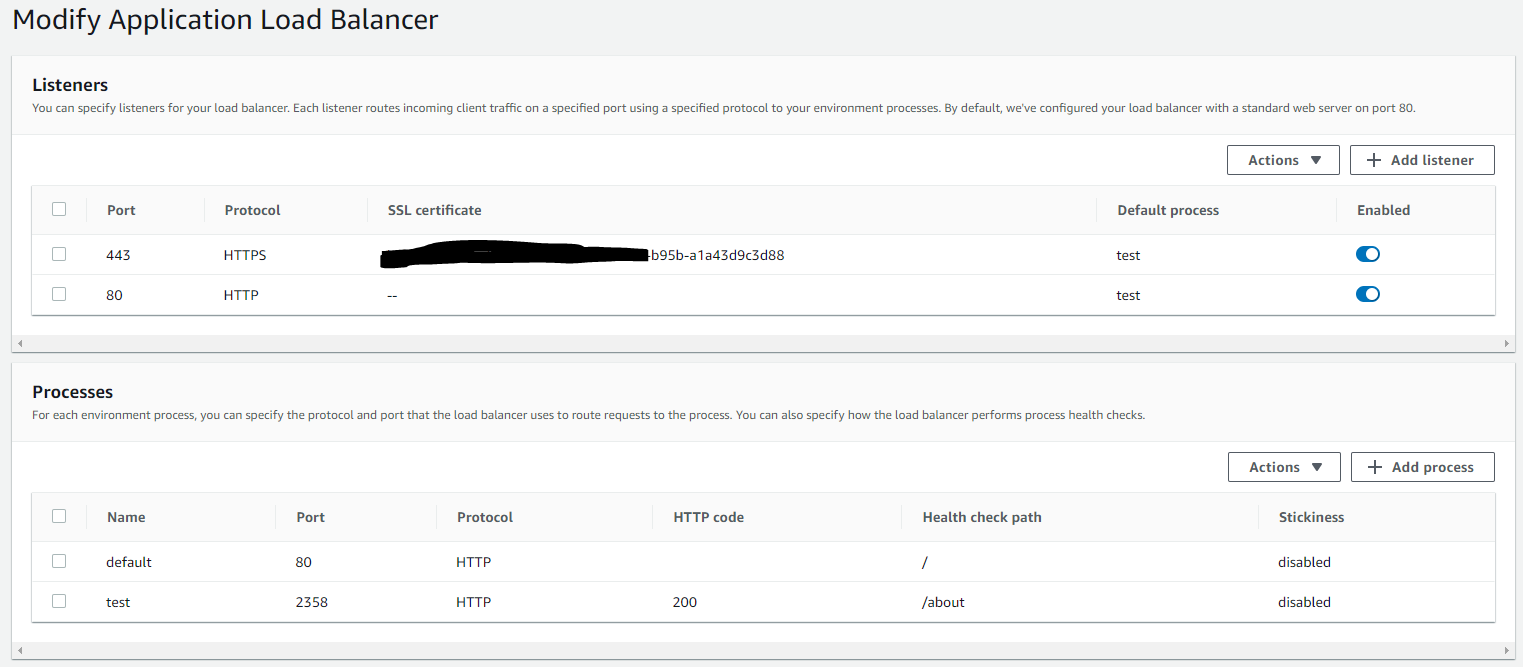The image size is (1523, 667).
Task: Open the Actions dropdown for Processes
Action: coord(1284,466)
